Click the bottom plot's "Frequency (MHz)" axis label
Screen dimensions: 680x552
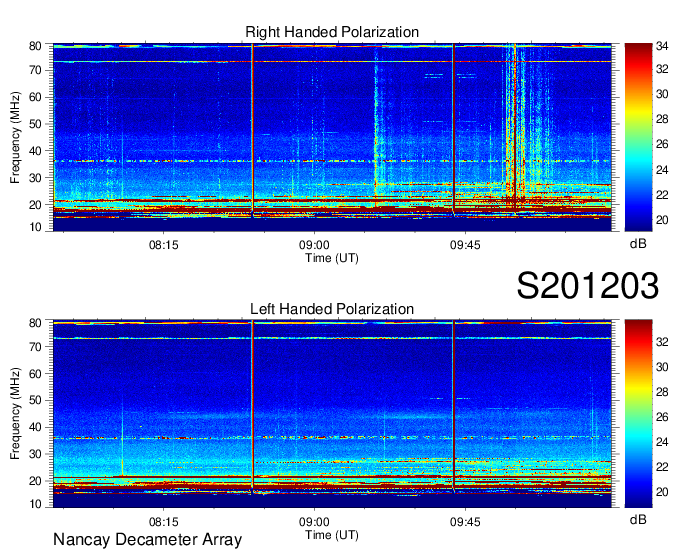coord(15,414)
